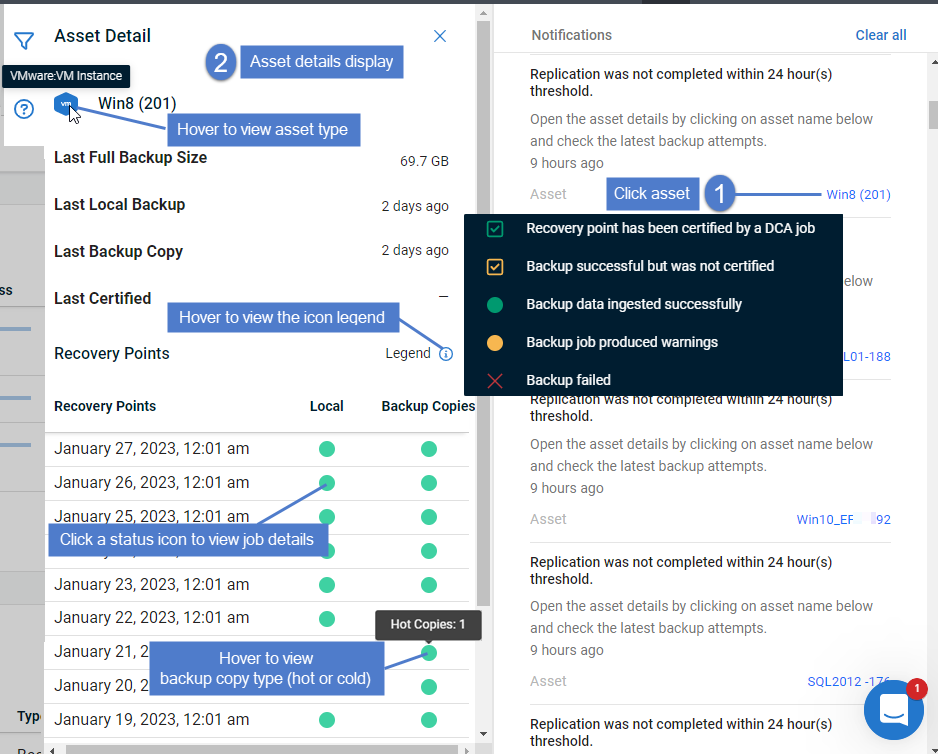The height and width of the screenshot is (754, 938).
Task: Click the Last Local Backup label
Action: coord(120,205)
